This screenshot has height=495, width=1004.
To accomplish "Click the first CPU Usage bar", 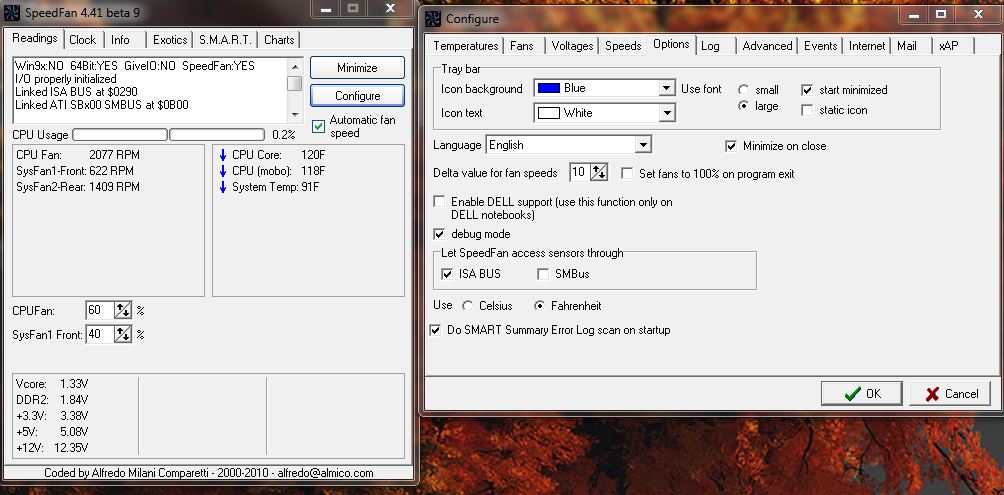I will (x=120, y=134).
